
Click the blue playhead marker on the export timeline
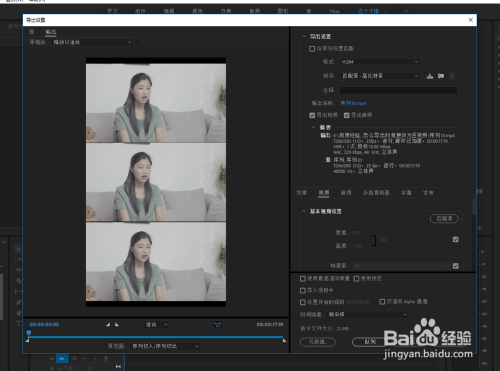click(x=29, y=333)
